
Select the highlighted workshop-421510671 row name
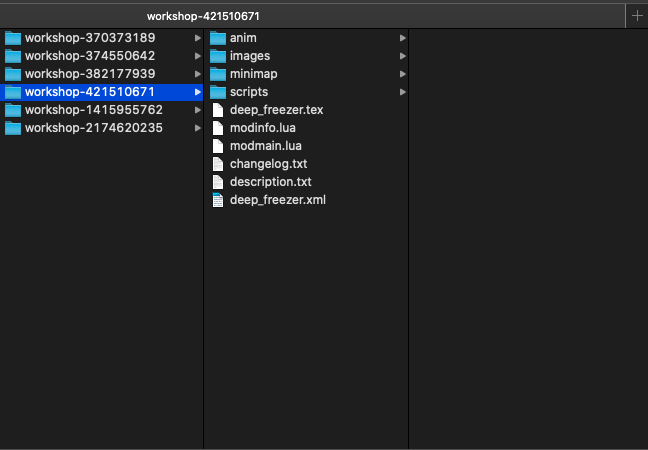90,92
